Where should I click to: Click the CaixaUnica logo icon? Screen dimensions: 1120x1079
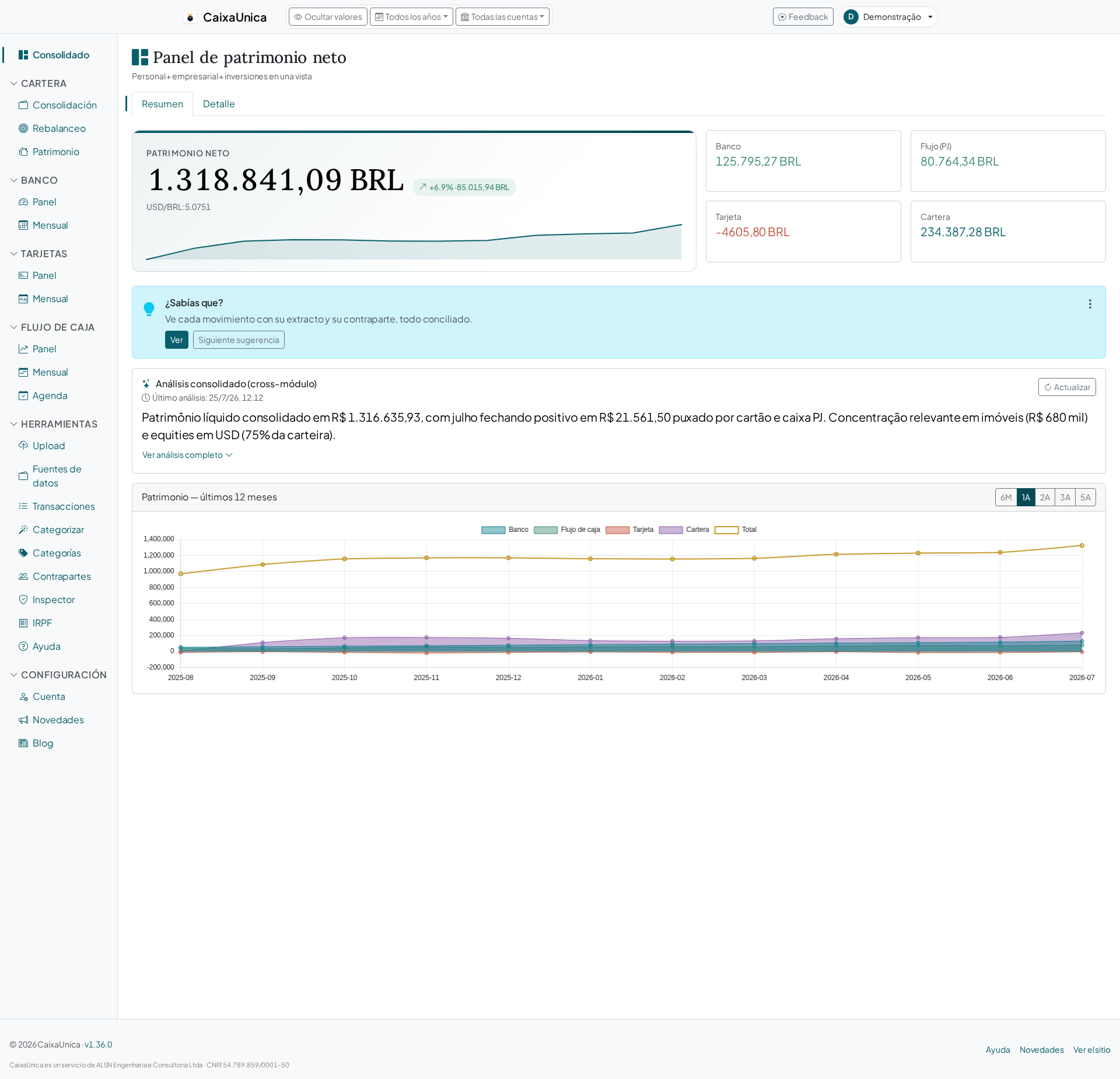(x=190, y=17)
